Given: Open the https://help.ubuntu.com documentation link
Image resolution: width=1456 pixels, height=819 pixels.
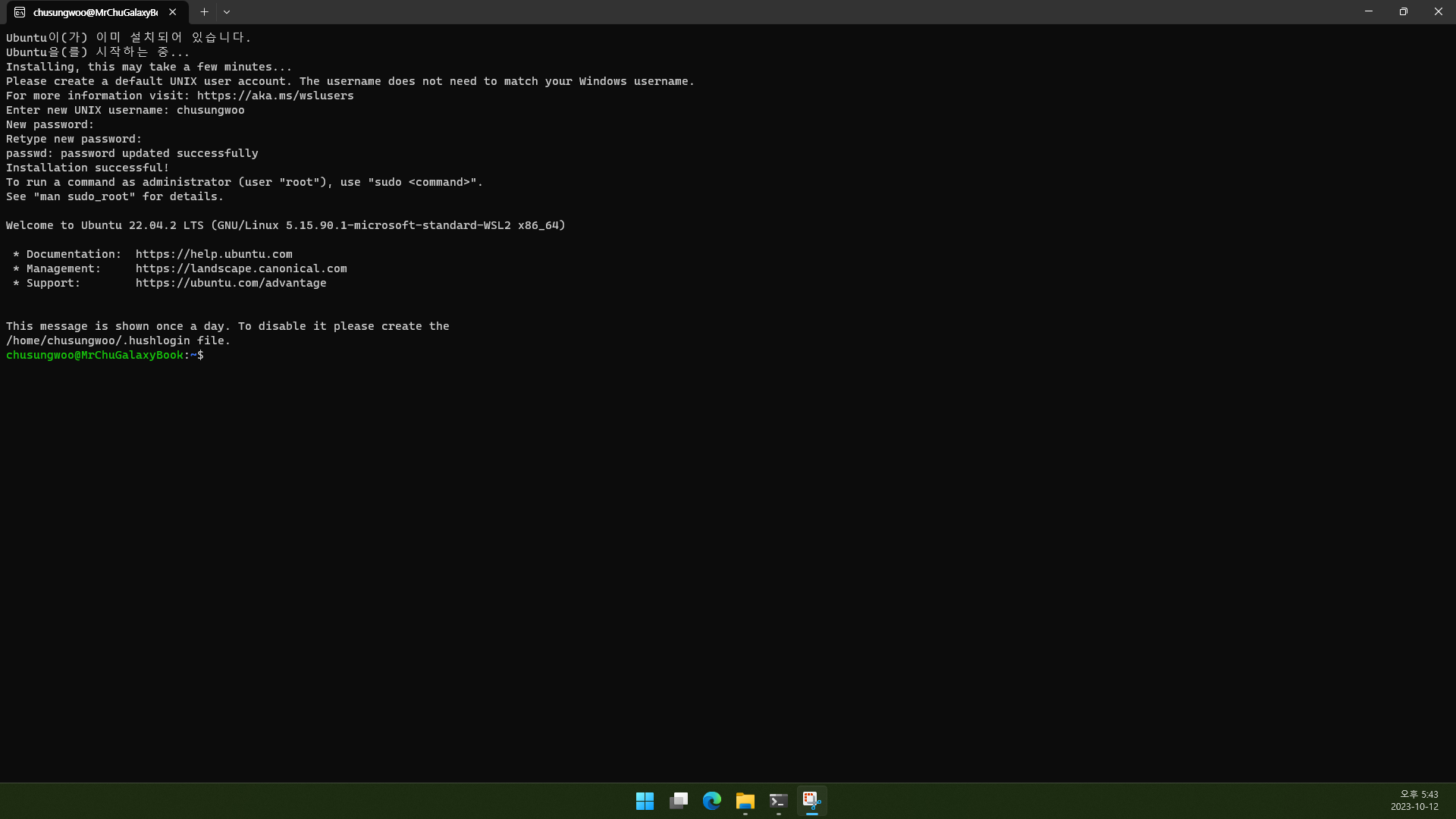Looking at the screenshot, I should [x=214, y=254].
